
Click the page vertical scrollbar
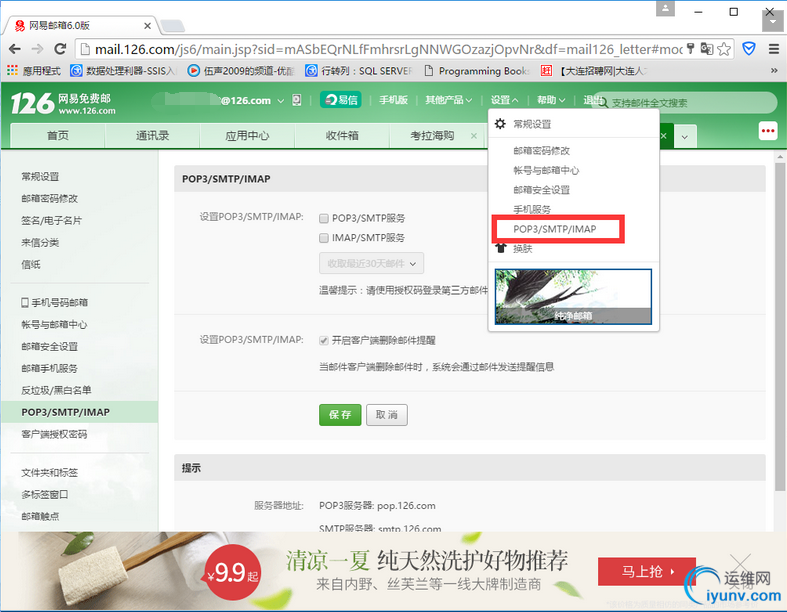click(779, 326)
